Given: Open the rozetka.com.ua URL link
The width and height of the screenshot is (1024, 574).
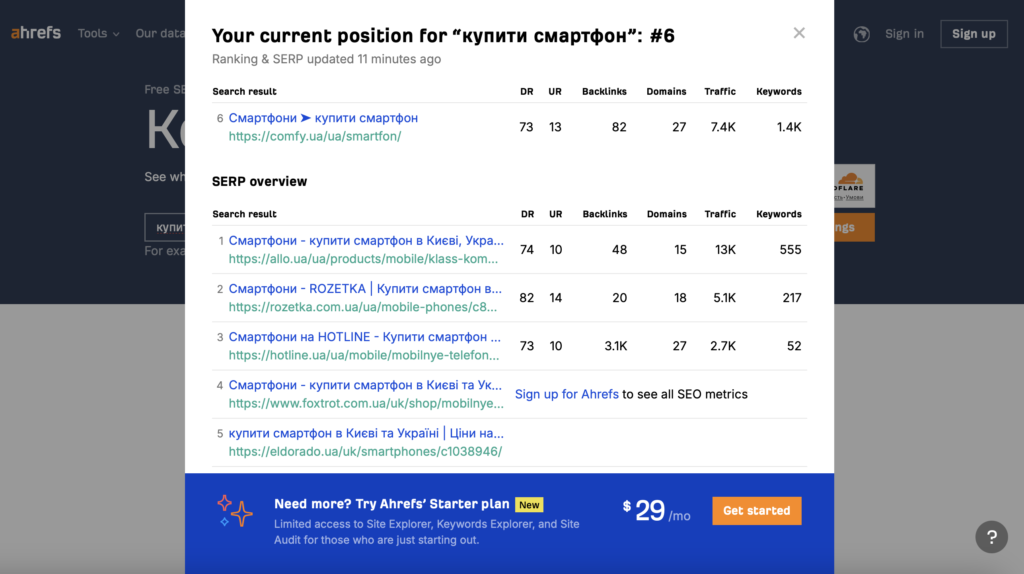Looking at the screenshot, I should (362, 307).
